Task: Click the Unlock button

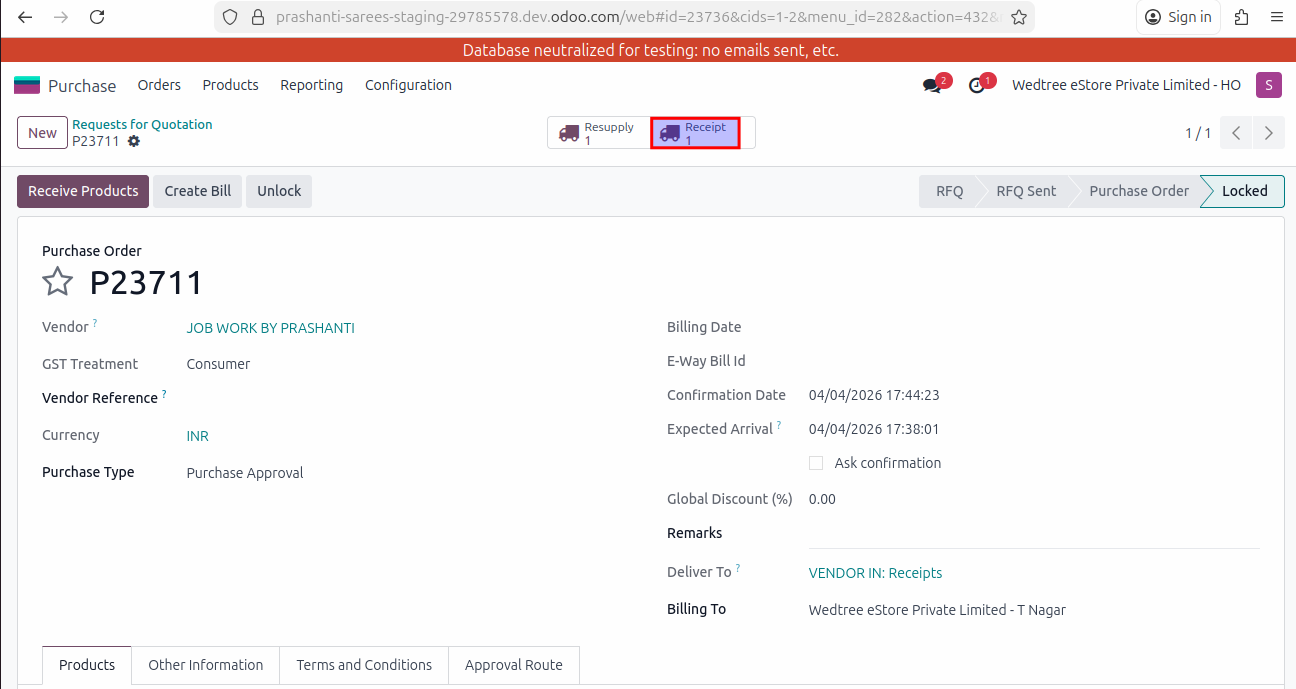Action: [279, 191]
